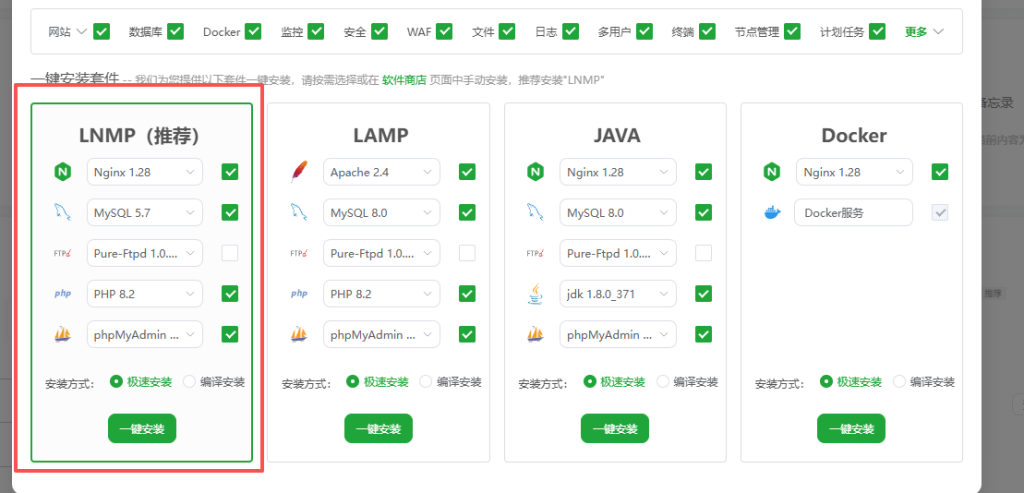Click the LAMP card title
This screenshot has height=493, width=1024.
381,135
